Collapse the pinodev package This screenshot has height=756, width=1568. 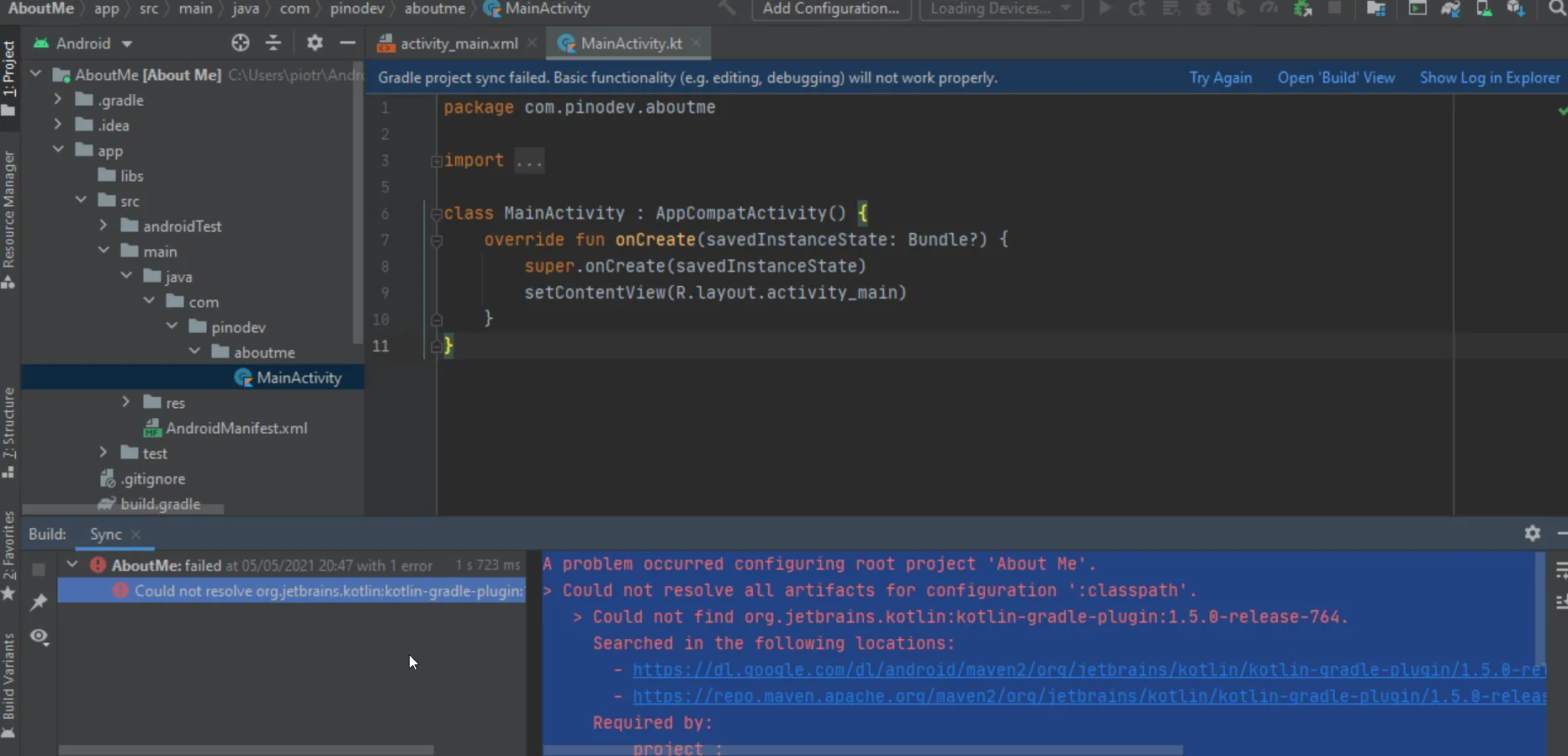pyautogui.click(x=172, y=326)
